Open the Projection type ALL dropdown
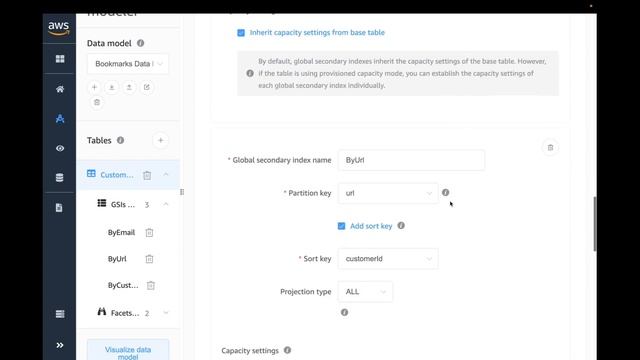The height and width of the screenshot is (360, 640). pyautogui.click(x=365, y=292)
